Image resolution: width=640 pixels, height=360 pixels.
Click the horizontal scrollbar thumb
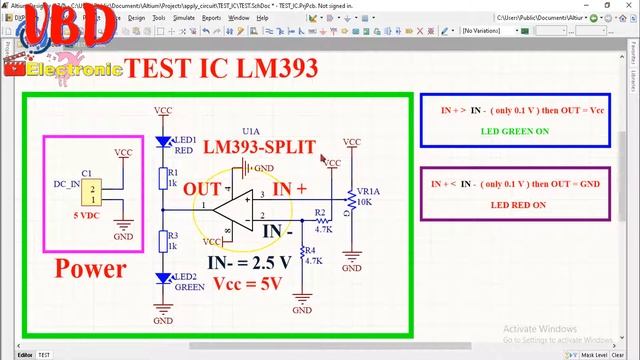[x=330, y=346]
